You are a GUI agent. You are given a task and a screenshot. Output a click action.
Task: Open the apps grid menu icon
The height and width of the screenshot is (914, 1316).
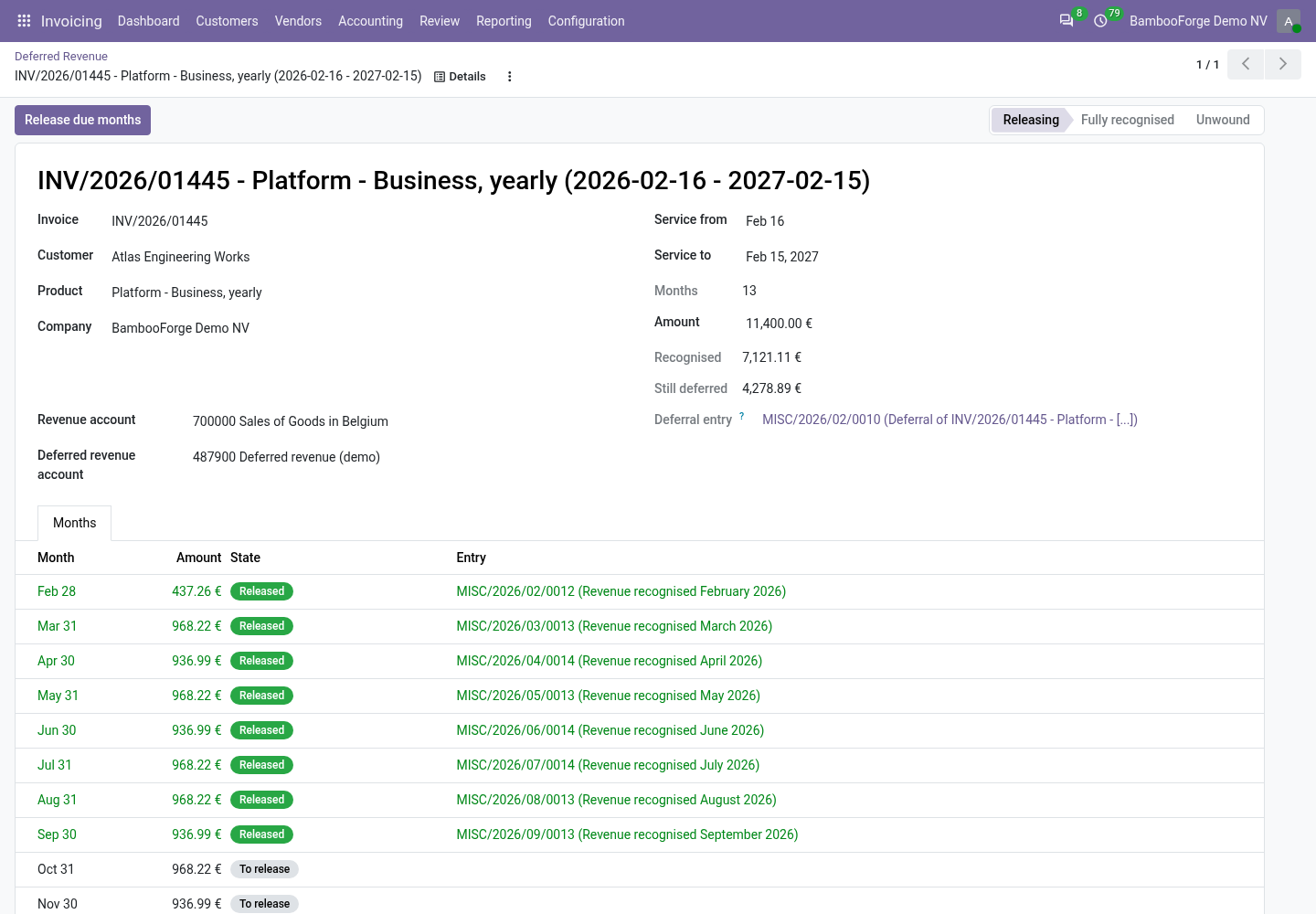[25, 20]
